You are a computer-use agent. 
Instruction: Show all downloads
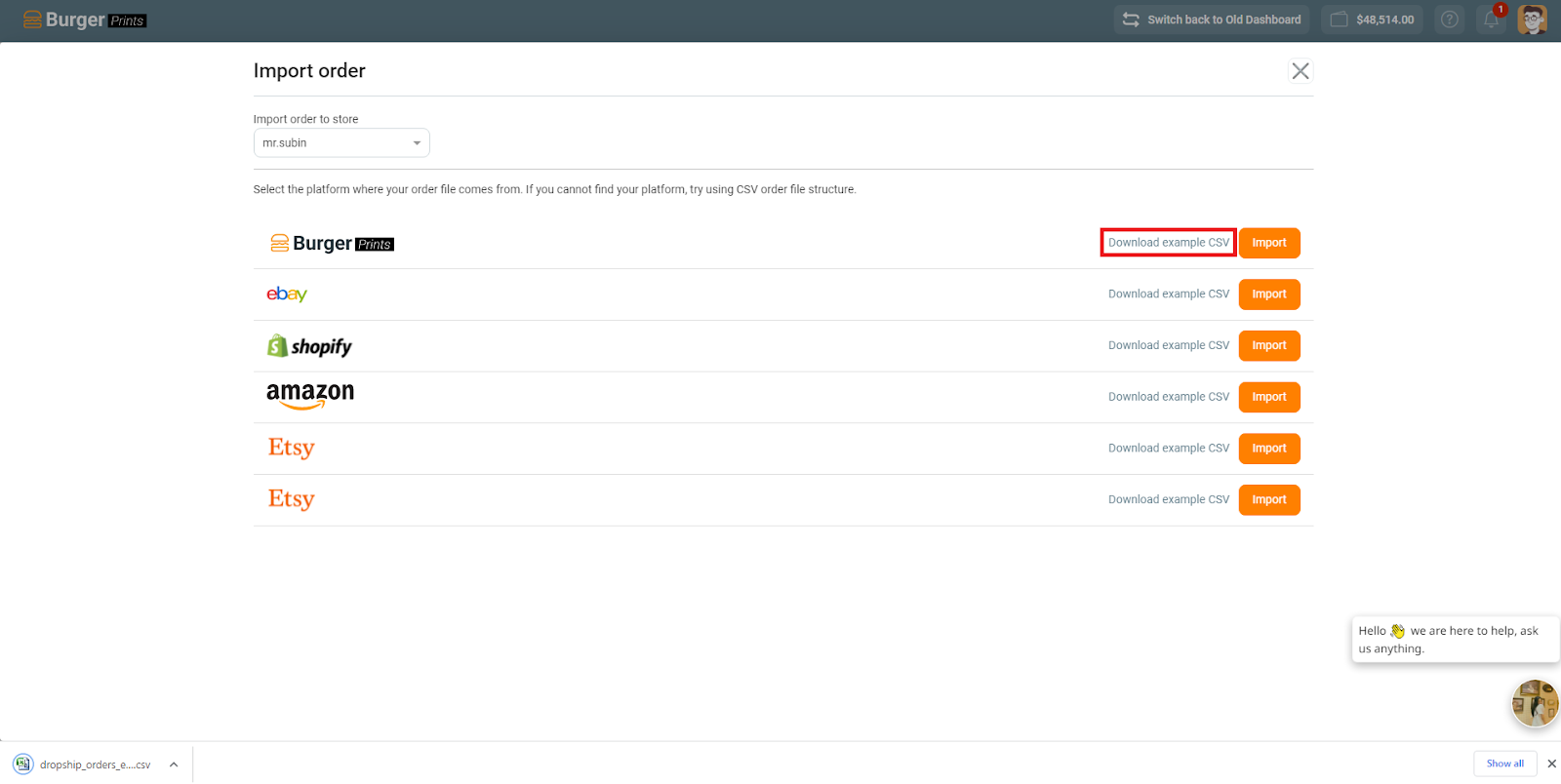click(1504, 764)
